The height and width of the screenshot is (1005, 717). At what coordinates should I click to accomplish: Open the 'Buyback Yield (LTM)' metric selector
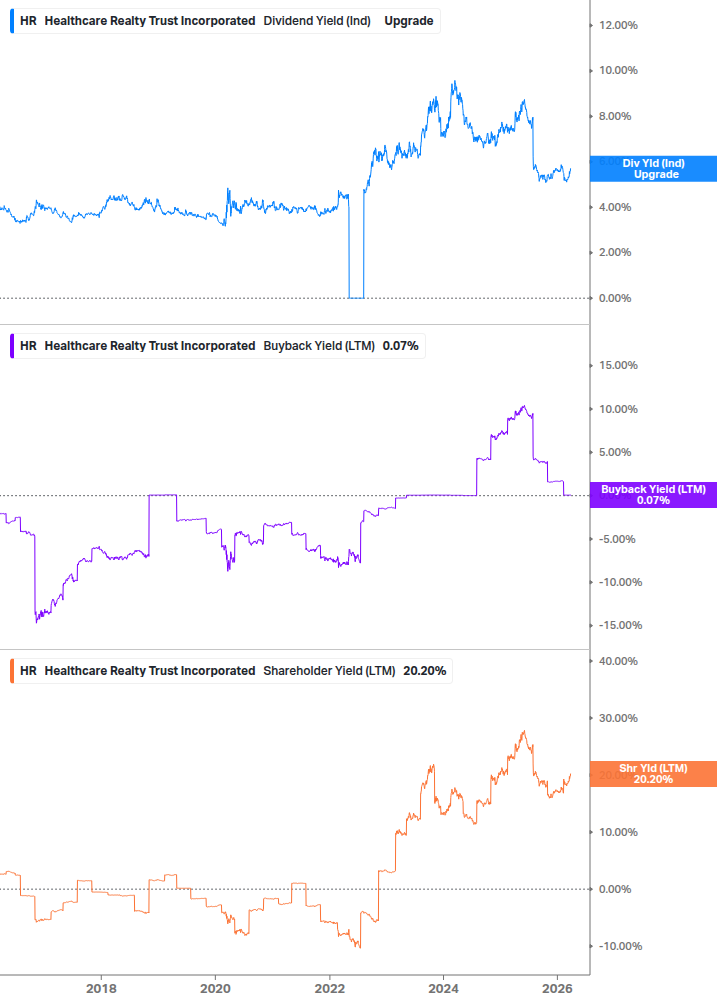317,345
